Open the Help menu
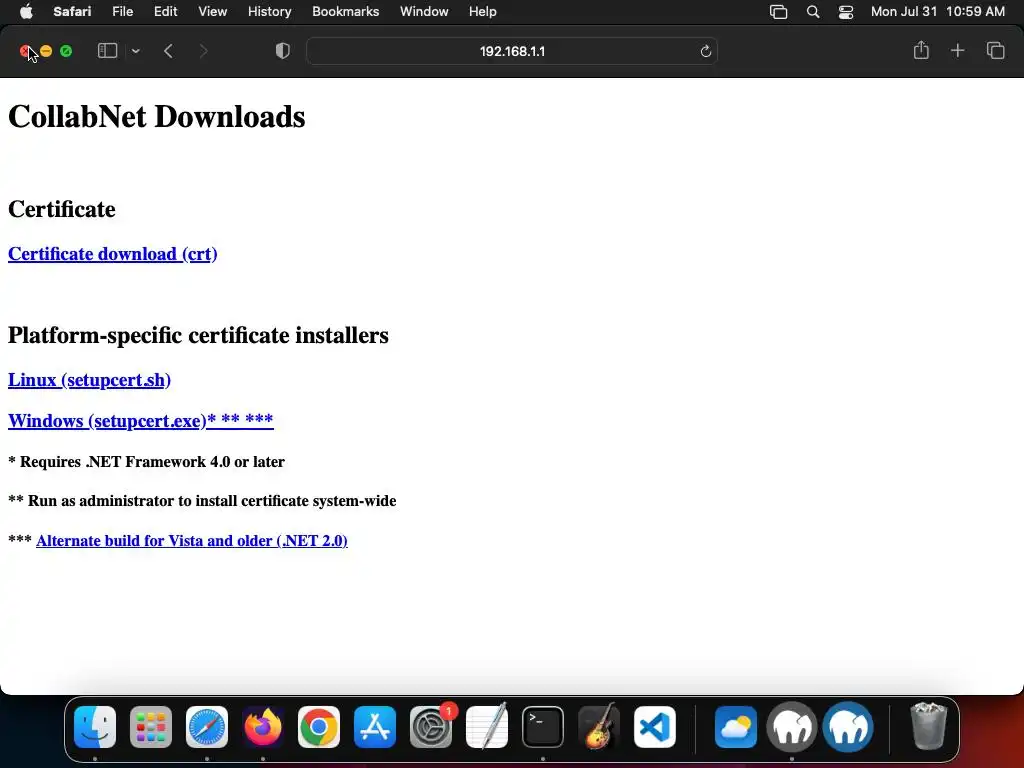The height and width of the screenshot is (768, 1024). coord(483,11)
